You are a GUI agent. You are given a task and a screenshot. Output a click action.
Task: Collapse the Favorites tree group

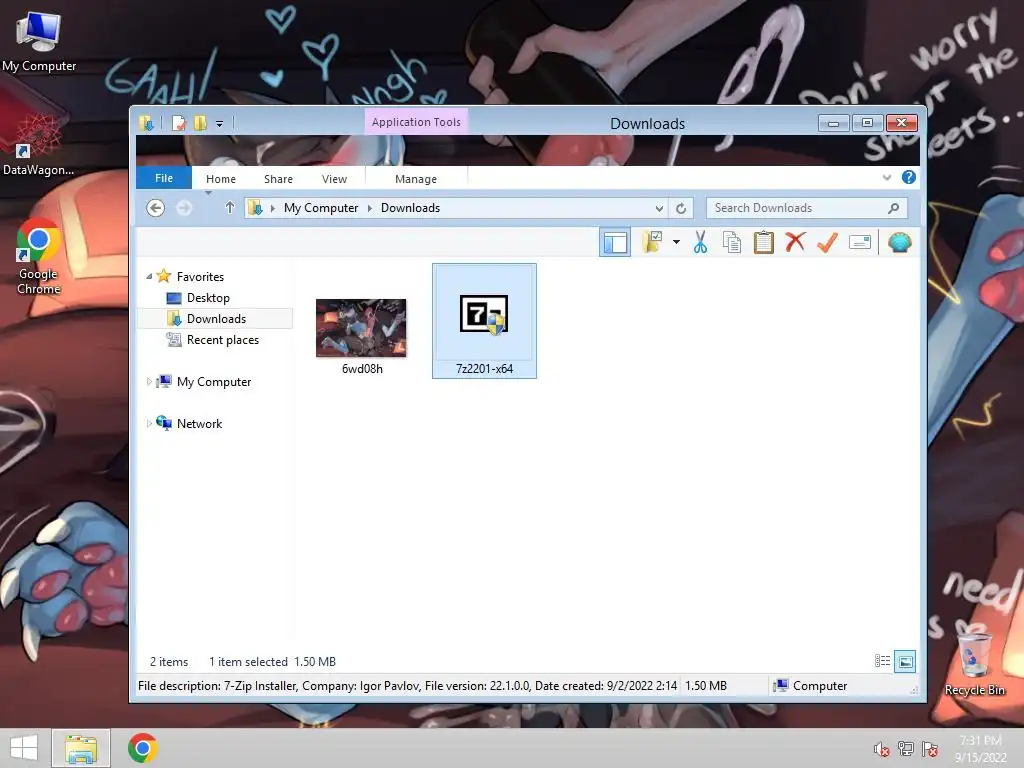(x=149, y=276)
